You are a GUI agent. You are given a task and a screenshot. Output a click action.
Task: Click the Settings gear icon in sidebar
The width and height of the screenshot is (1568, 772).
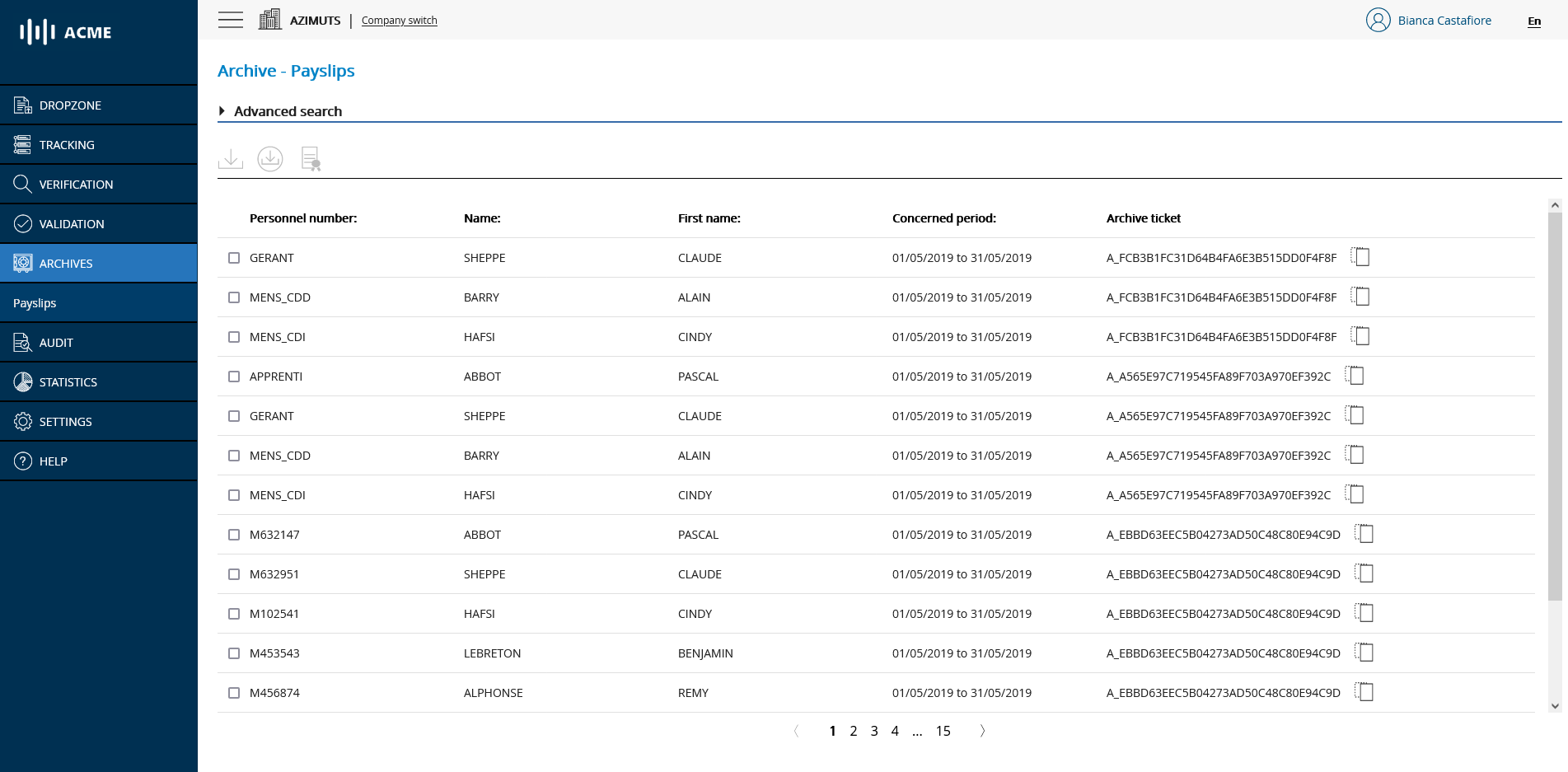click(x=21, y=421)
